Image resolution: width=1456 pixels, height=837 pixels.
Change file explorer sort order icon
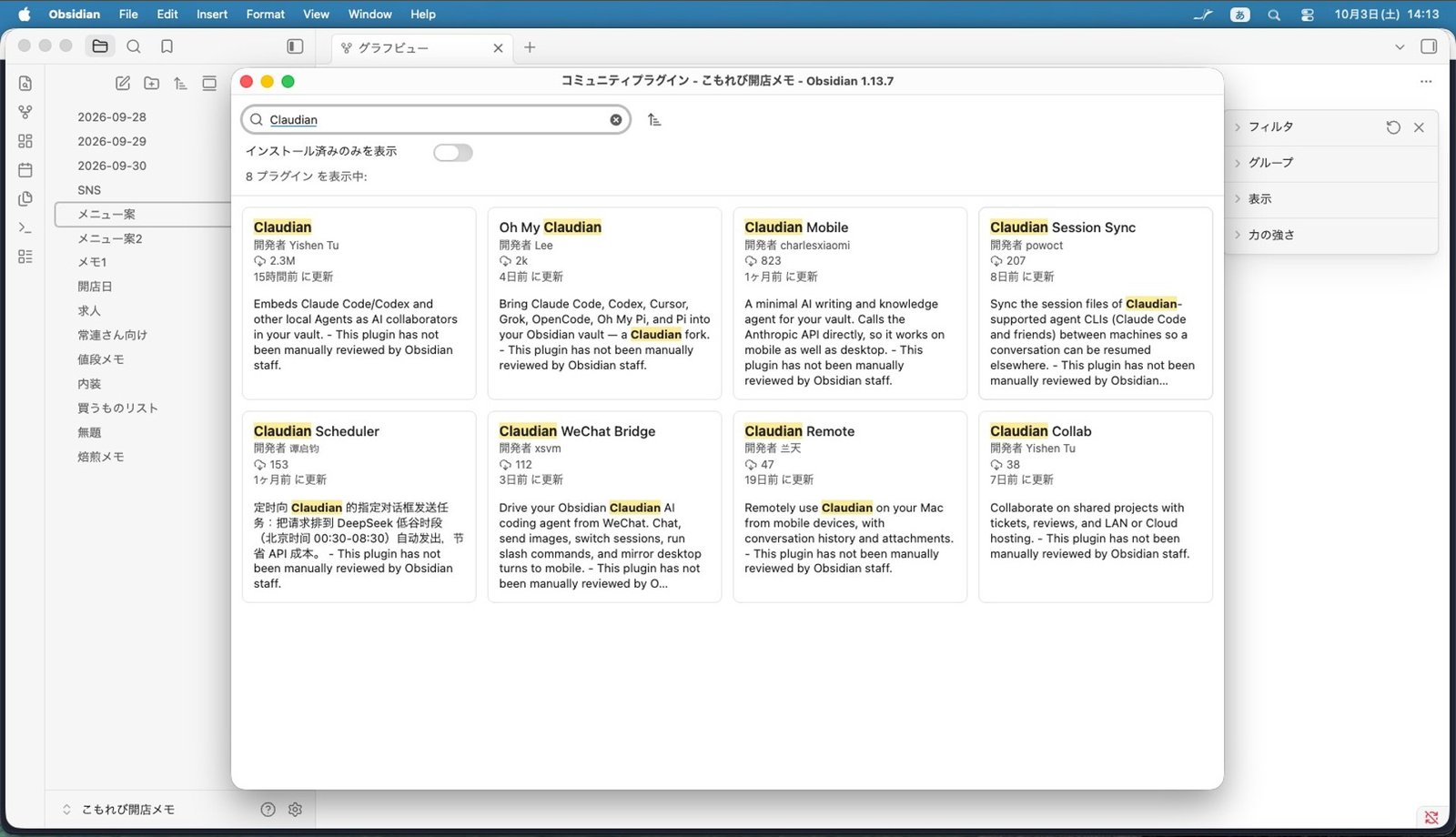pos(180,84)
